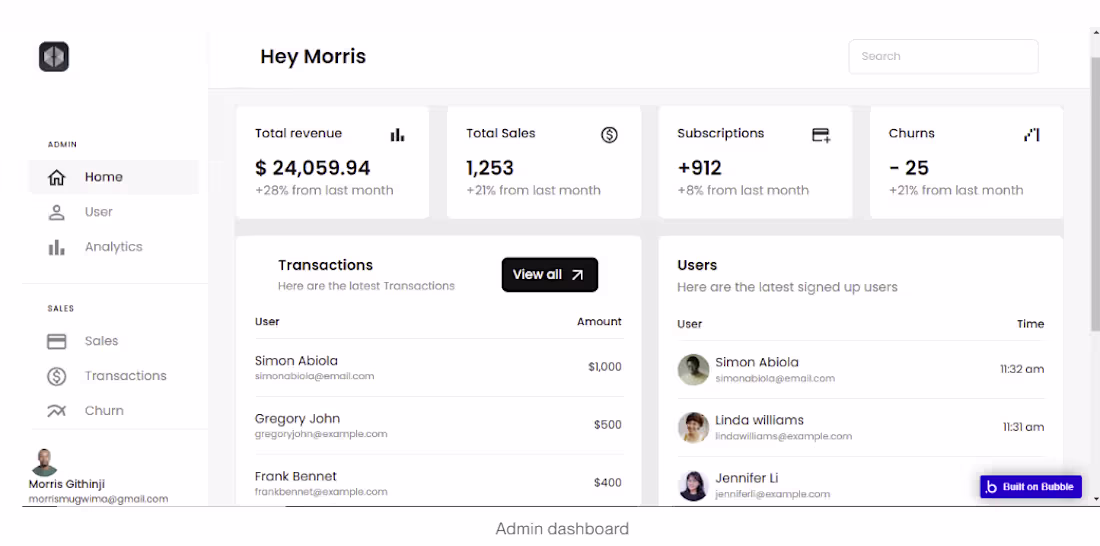Click Linda Williams' profile picture
Viewport: 1100px width, 546px height.
693,428
